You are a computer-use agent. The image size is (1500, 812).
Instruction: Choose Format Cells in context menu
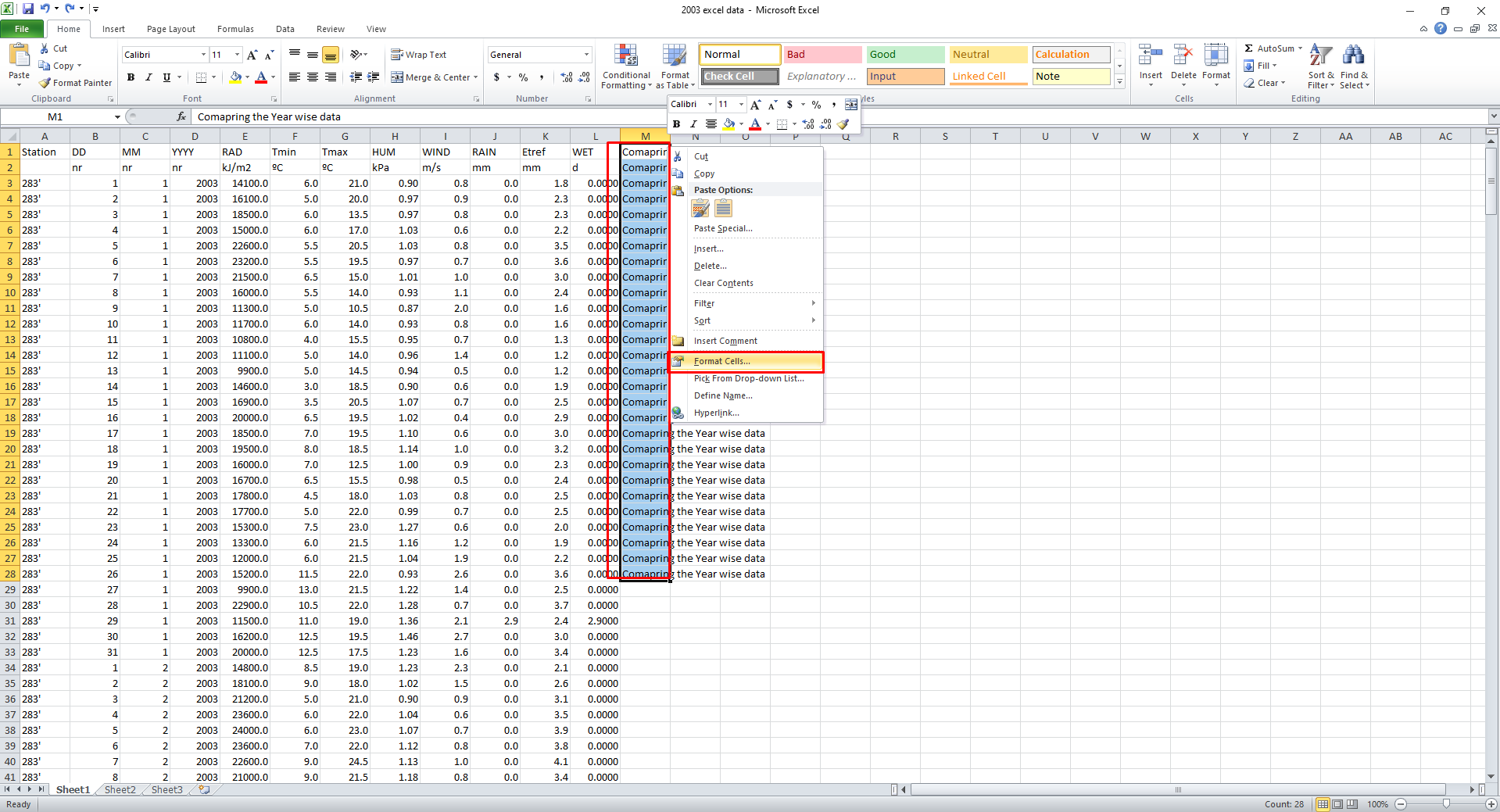point(721,361)
